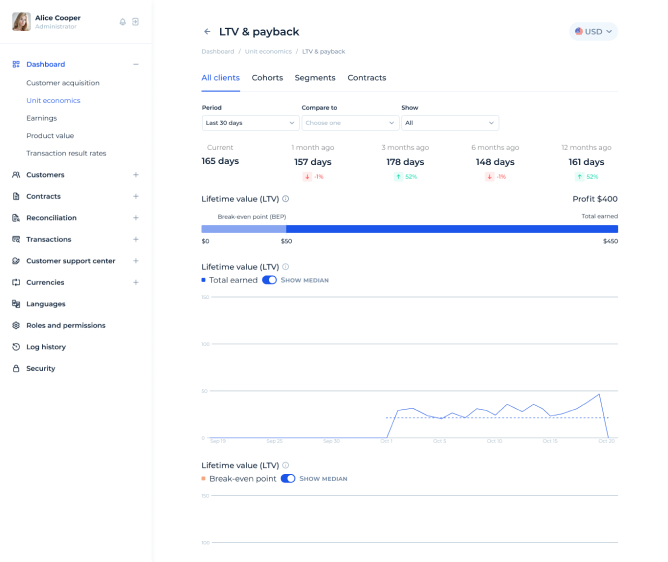Screen dimensions: 668x562
Task: Open the notifications bell
Action: pos(122,21)
